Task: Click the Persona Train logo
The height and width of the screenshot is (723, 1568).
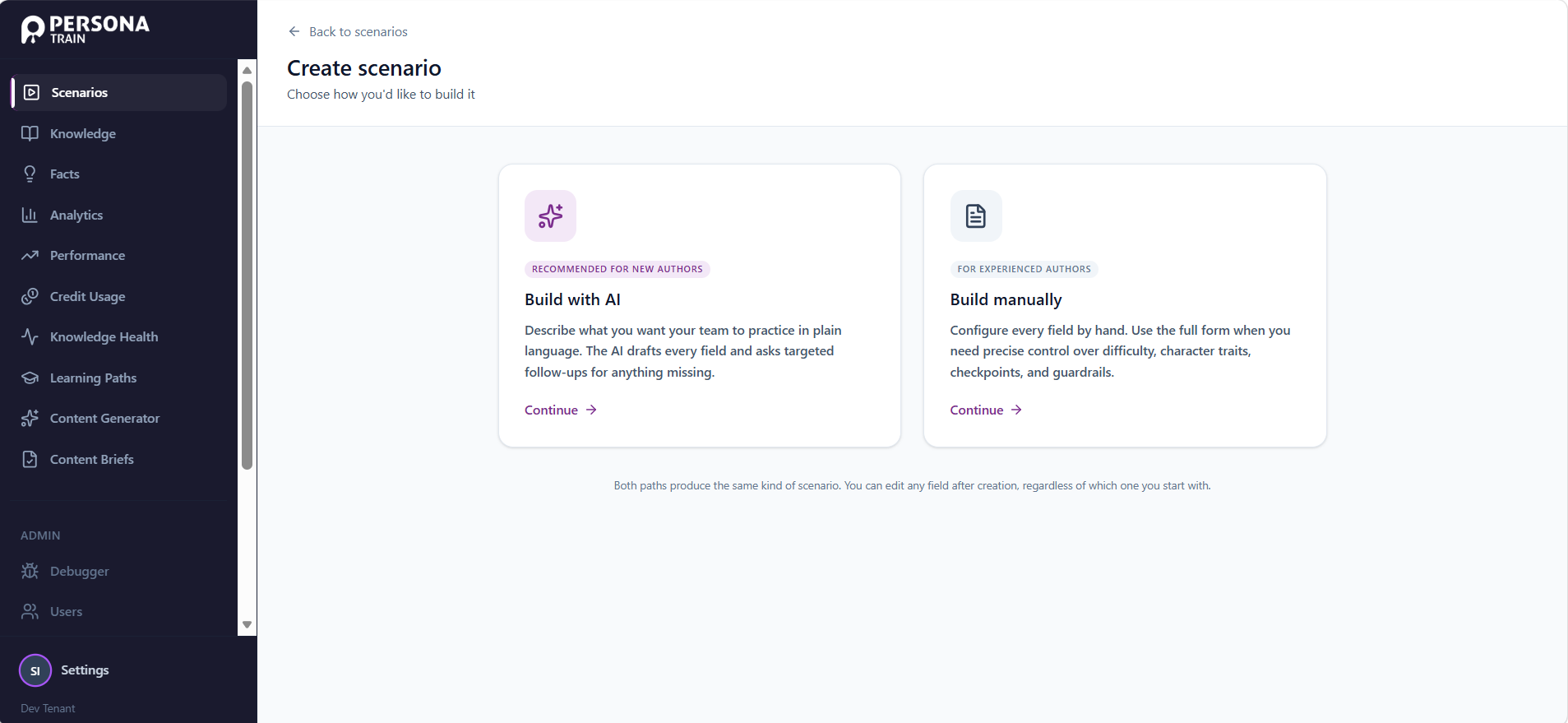Action: click(86, 30)
